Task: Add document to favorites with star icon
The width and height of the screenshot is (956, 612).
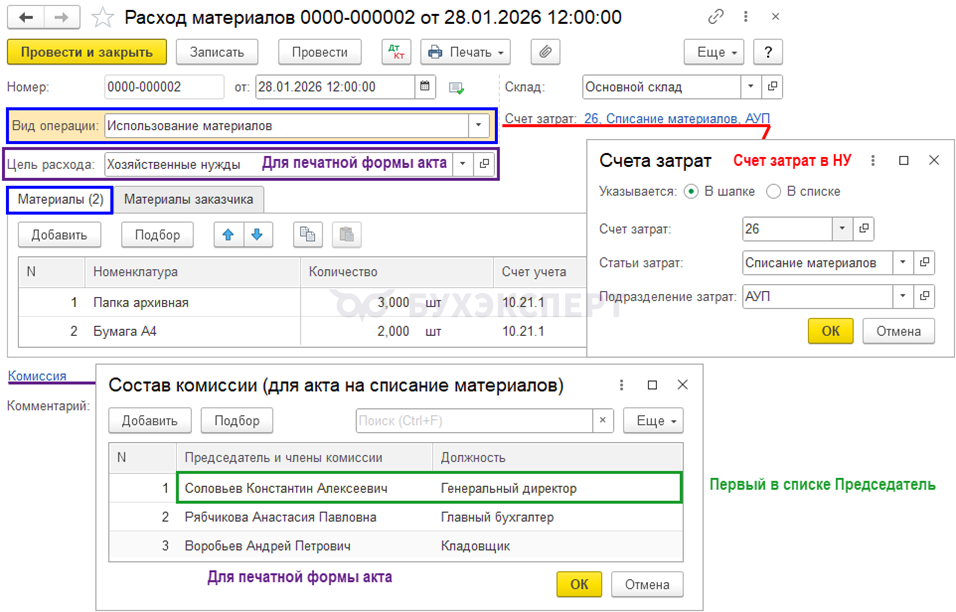Action: point(102,18)
